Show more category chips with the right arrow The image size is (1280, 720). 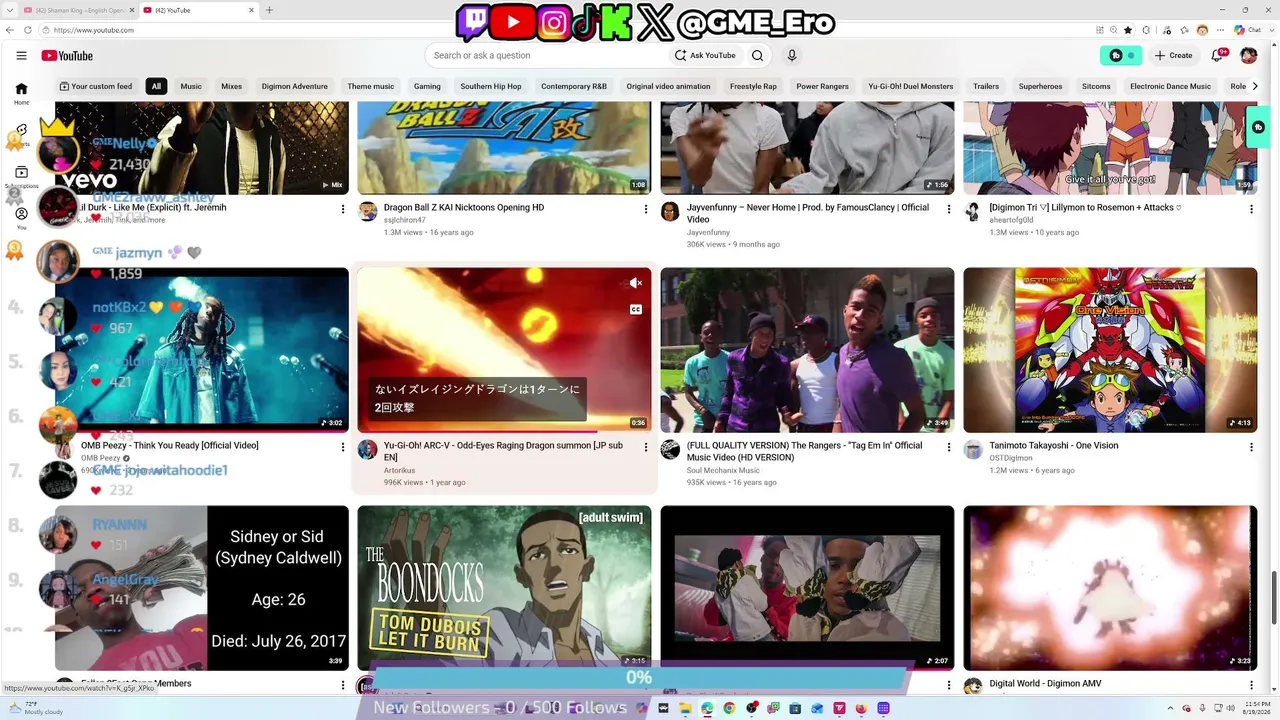tap(1256, 86)
